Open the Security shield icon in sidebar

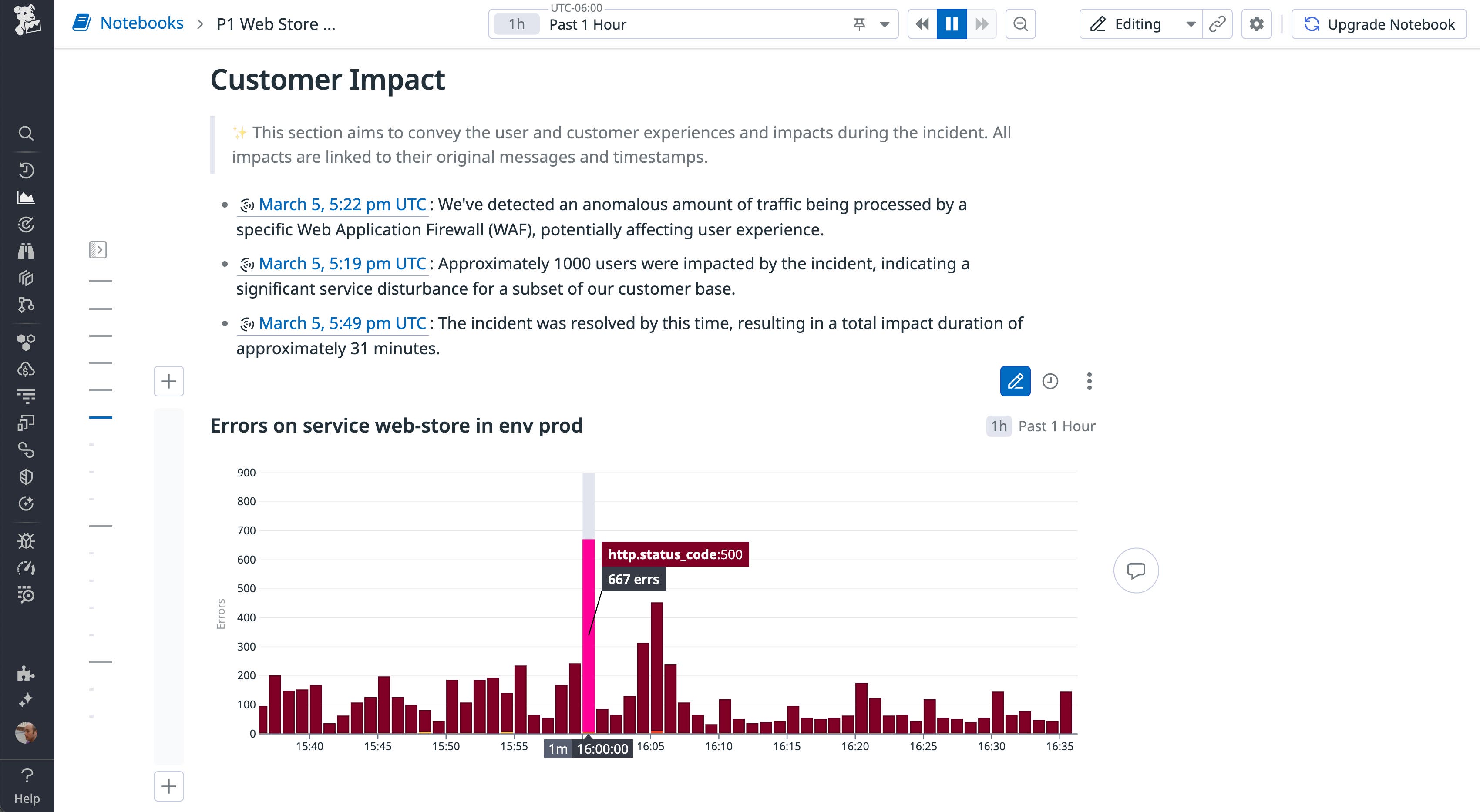pyautogui.click(x=27, y=476)
